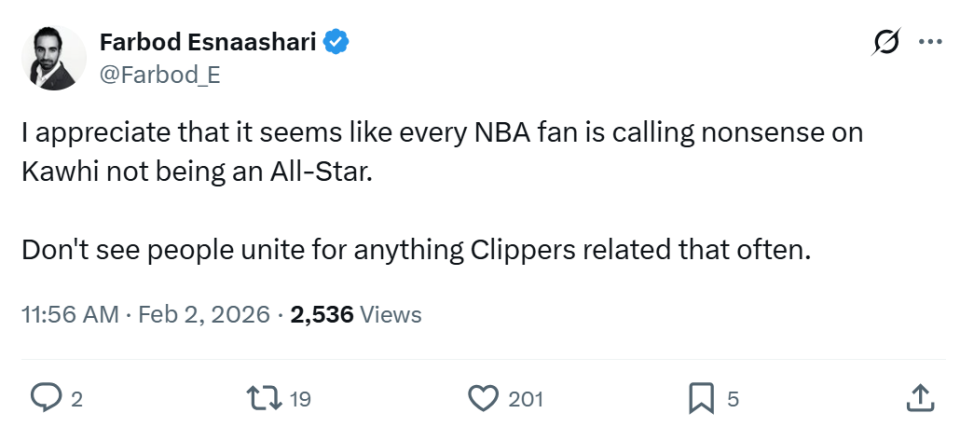Viewport: 960px width, 427px height.
Task: Open the three-dot more options menu
Action: tap(930, 42)
